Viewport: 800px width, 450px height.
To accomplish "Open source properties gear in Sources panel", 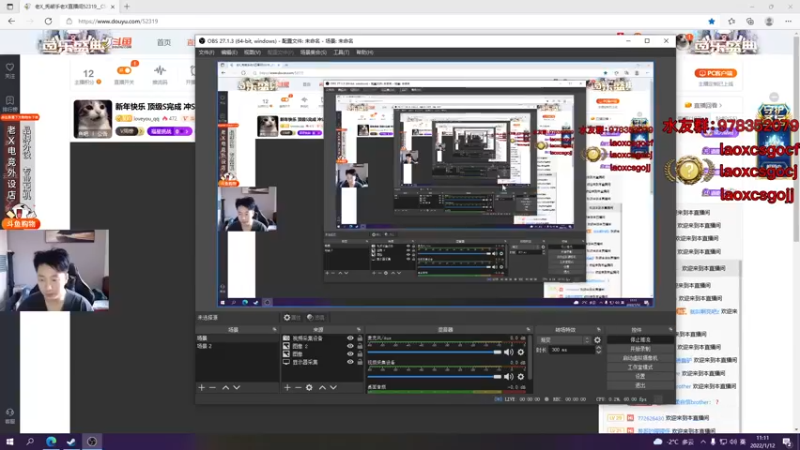I will (309, 388).
